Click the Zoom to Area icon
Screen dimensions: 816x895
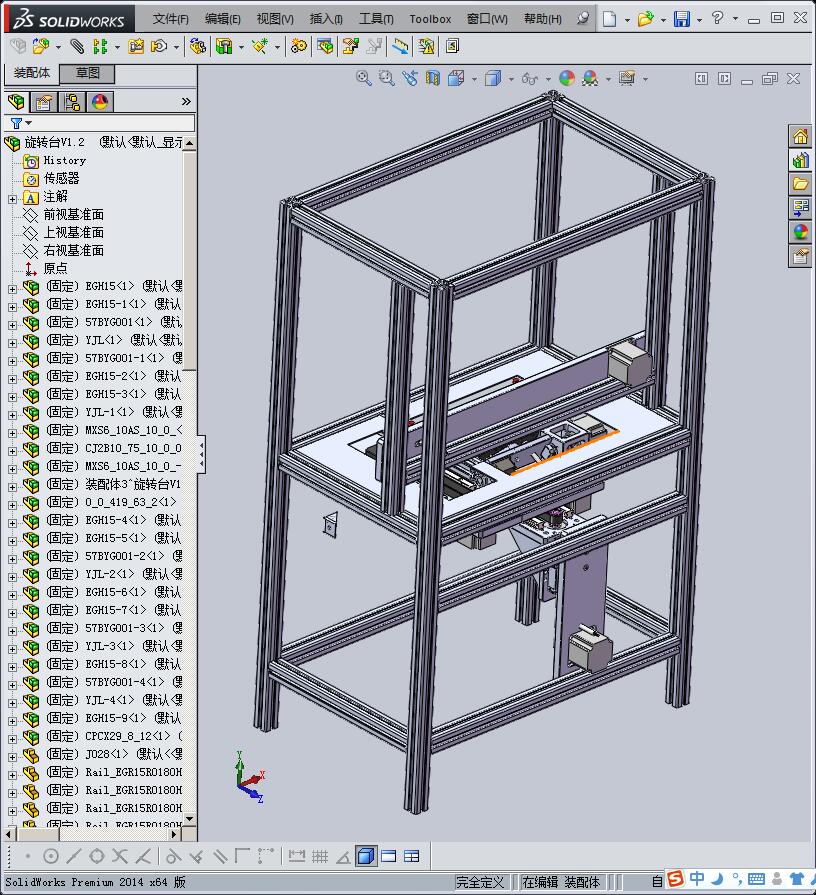click(387, 78)
